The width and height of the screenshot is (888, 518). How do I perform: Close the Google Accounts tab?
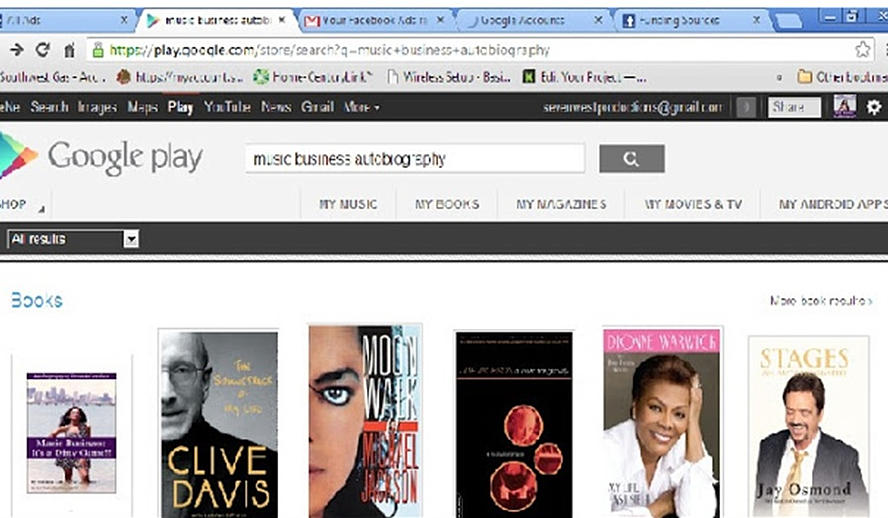(x=598, y=20)
